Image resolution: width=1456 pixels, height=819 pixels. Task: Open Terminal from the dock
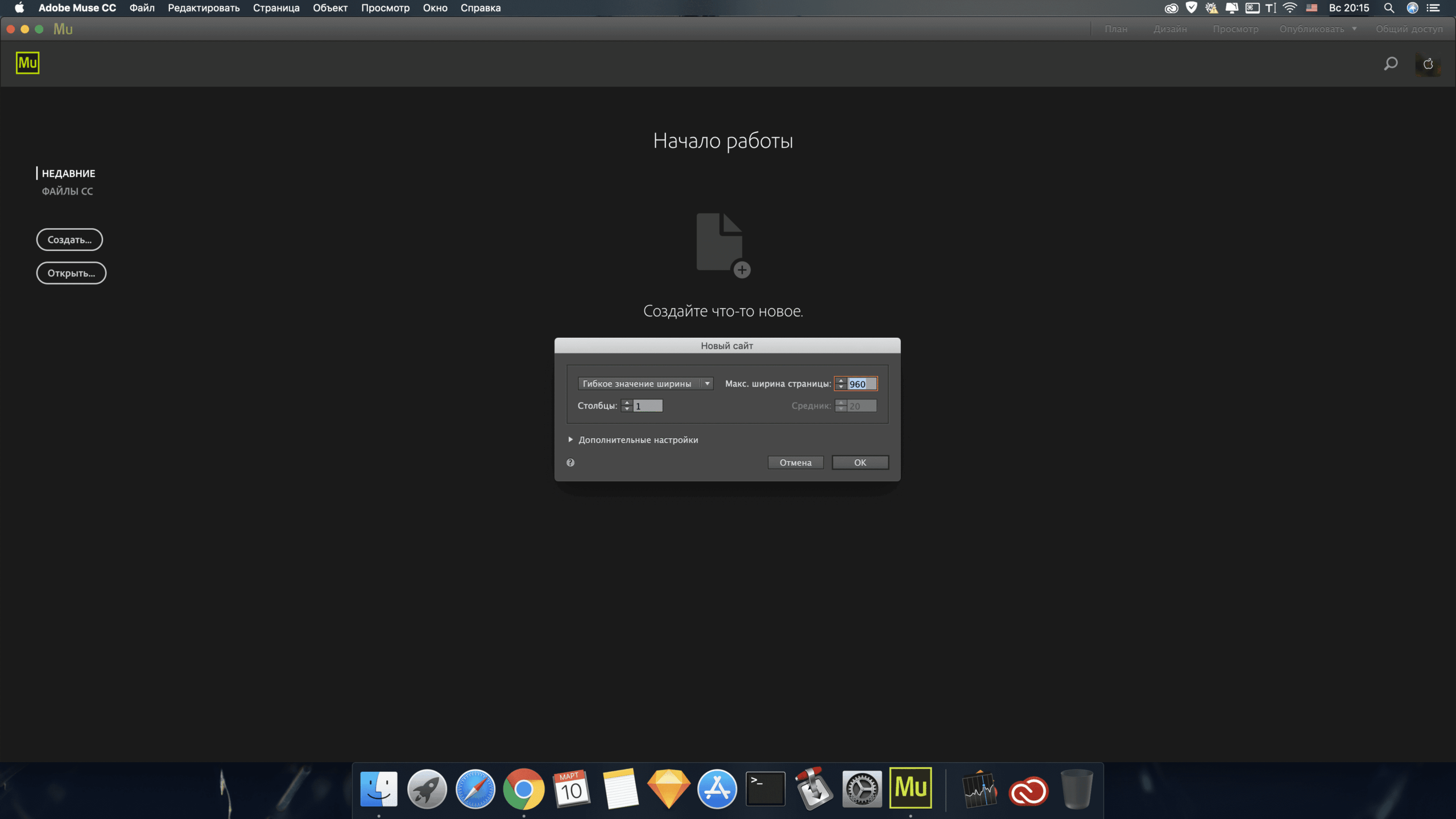click(765, 789)
